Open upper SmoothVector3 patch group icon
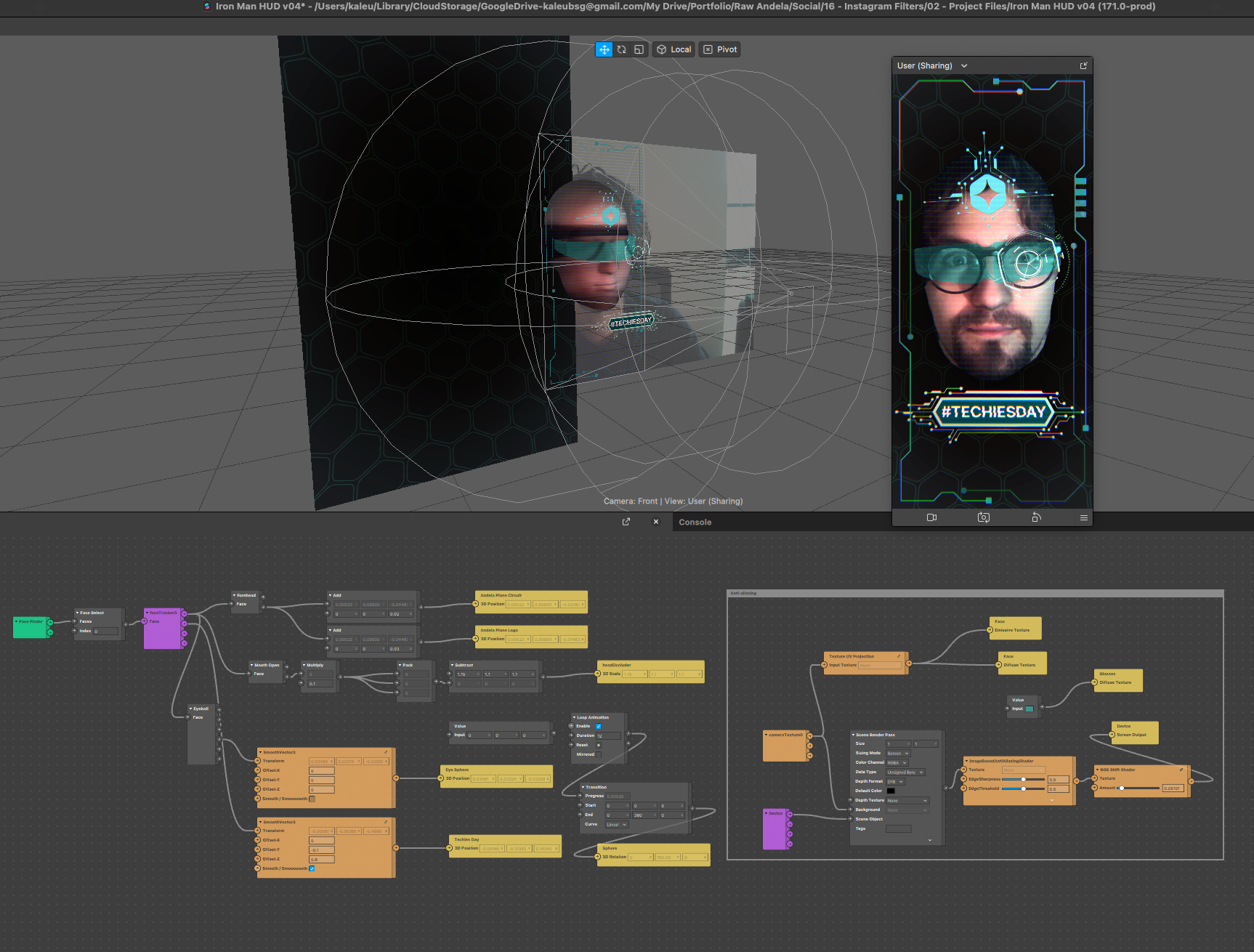The height and width of the screenshot is (952, 1254). click(x=386, y=752)
